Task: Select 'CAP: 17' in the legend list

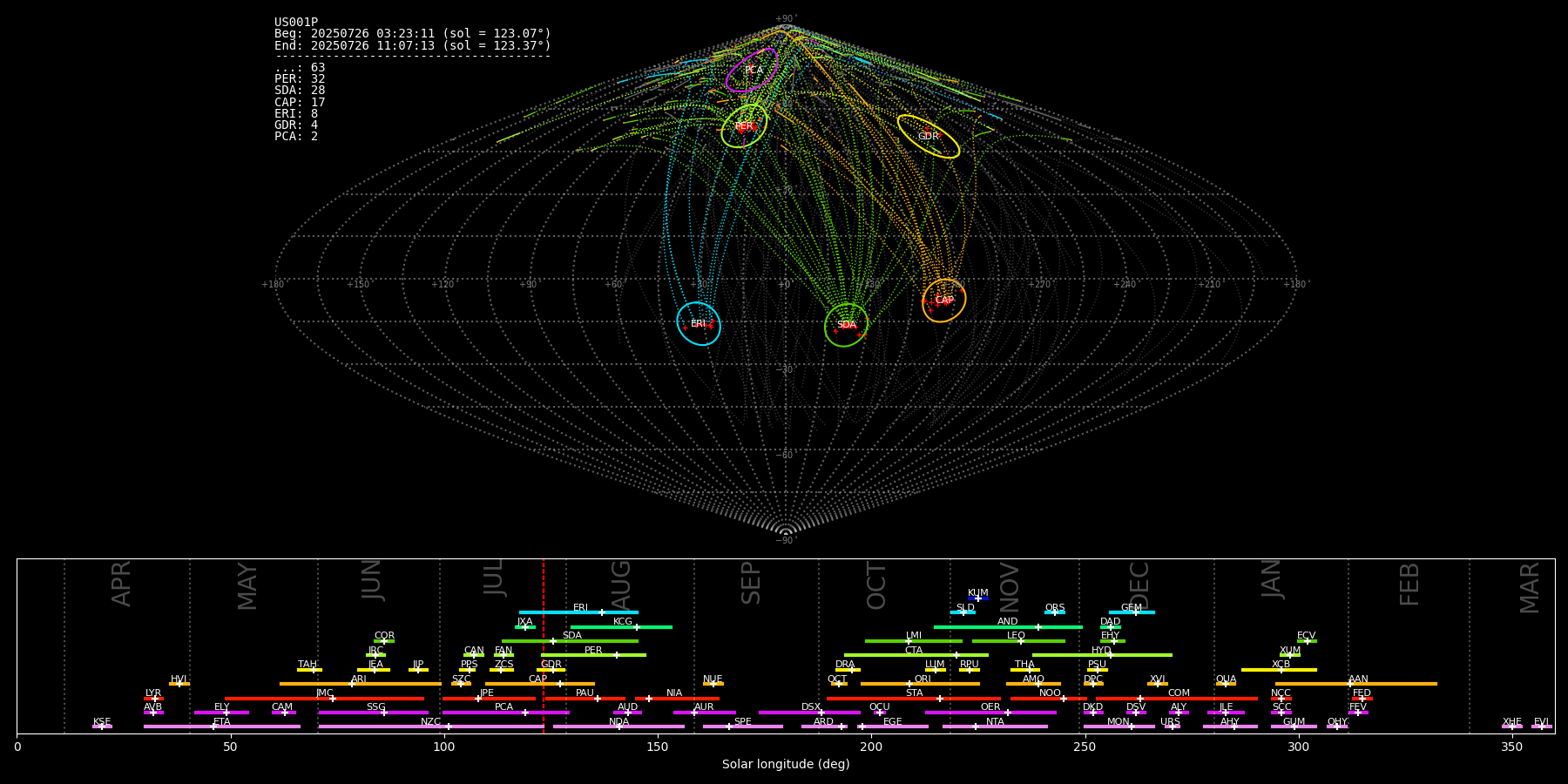Action: [x=300, y=103]
